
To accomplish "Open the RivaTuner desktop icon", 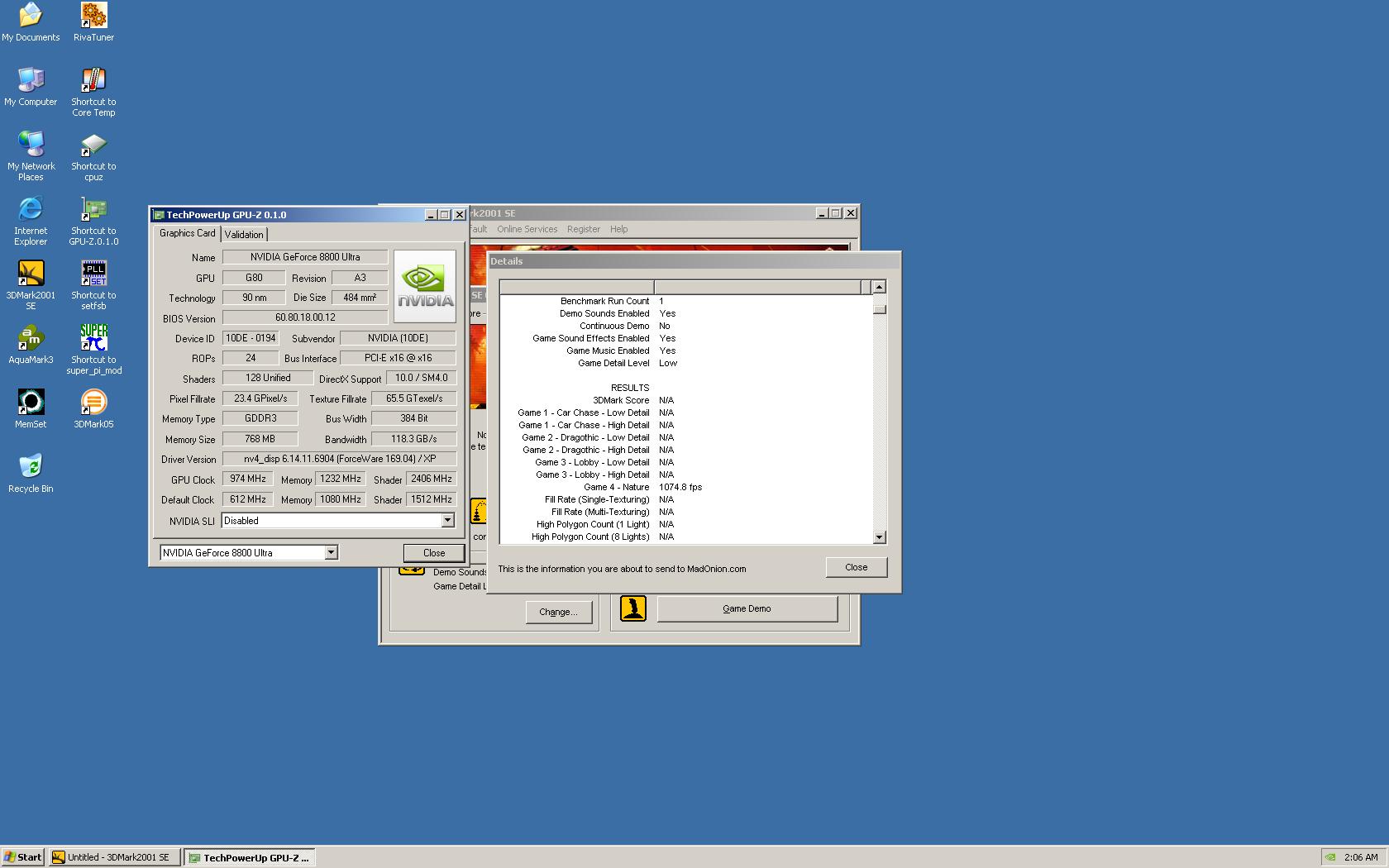I will (x=93, y=22).
